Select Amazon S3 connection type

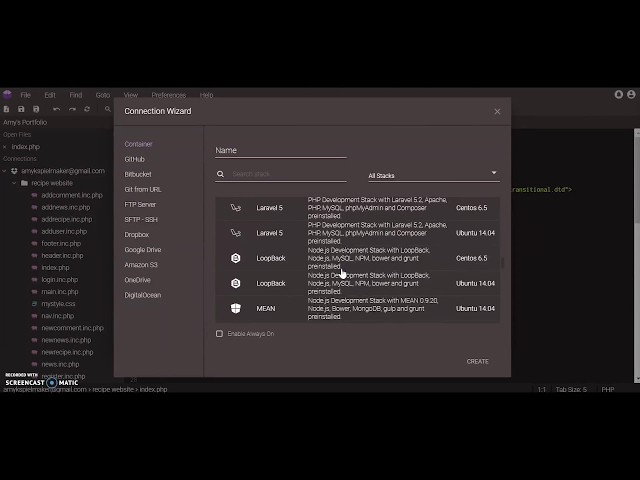[141, 265]
